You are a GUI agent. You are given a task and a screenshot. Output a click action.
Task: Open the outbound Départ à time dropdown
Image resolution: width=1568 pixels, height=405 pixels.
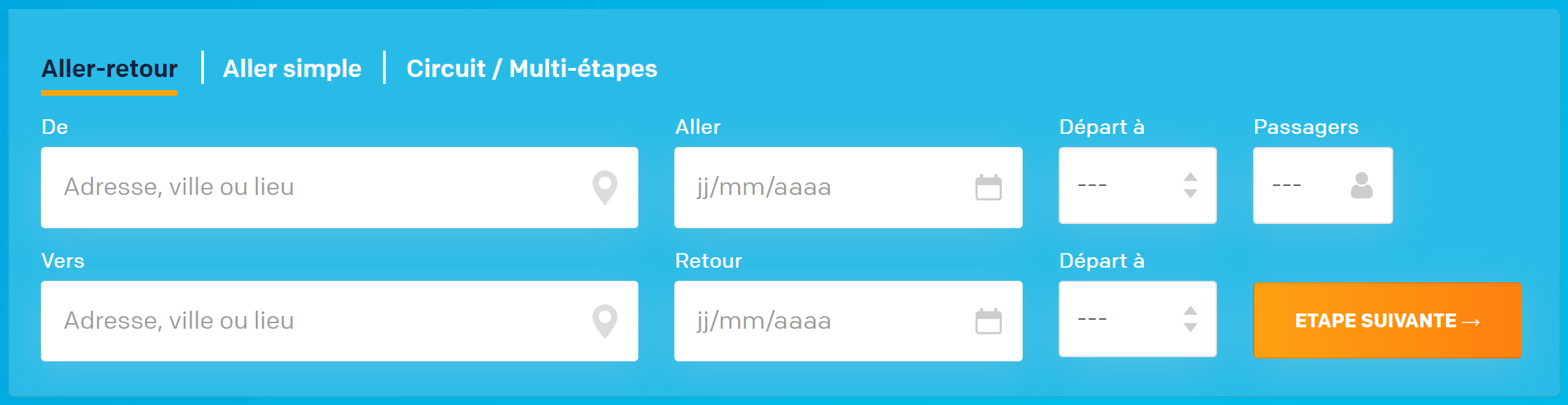(1137, 185)
